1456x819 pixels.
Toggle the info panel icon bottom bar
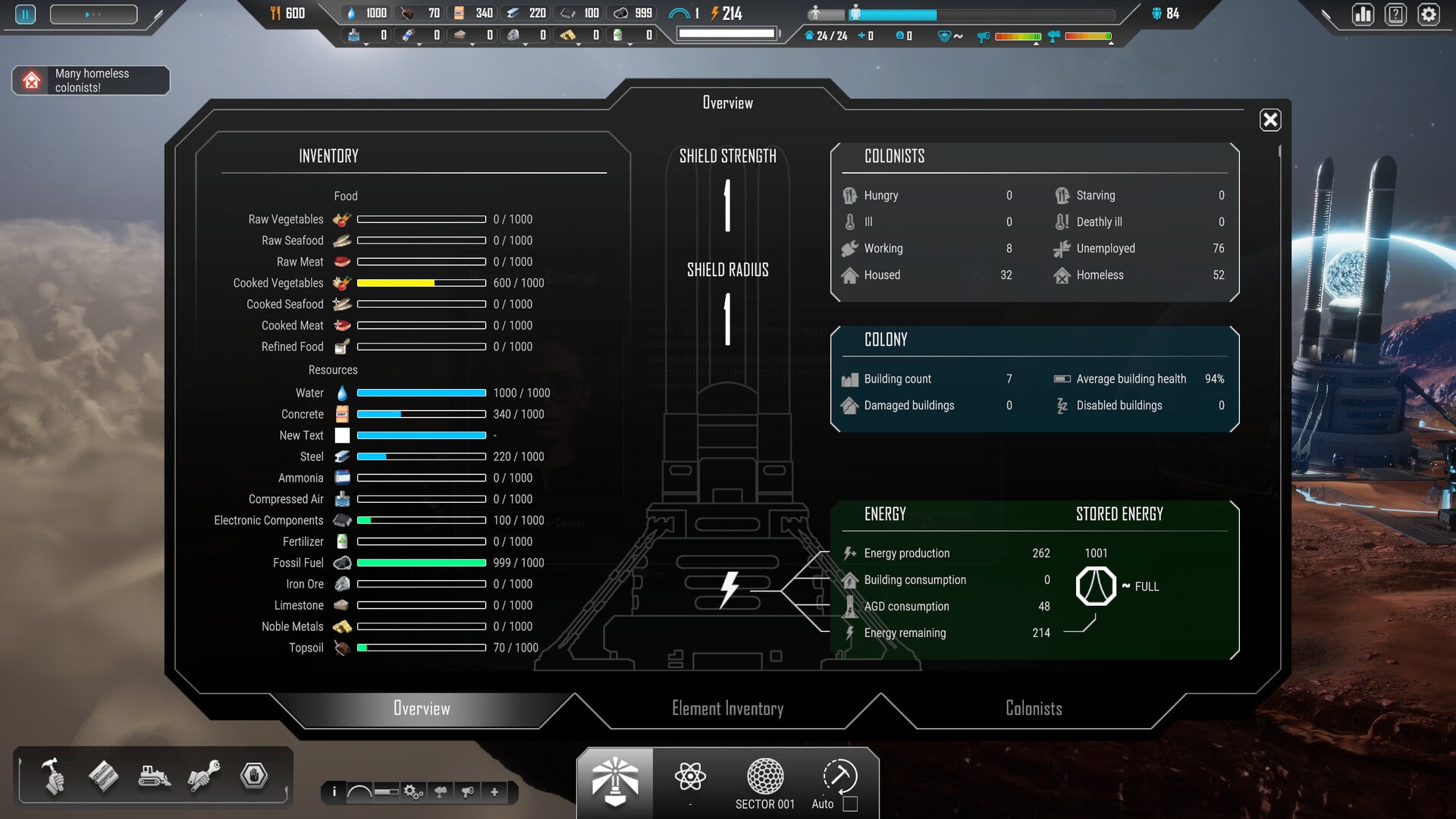[335, 792]
